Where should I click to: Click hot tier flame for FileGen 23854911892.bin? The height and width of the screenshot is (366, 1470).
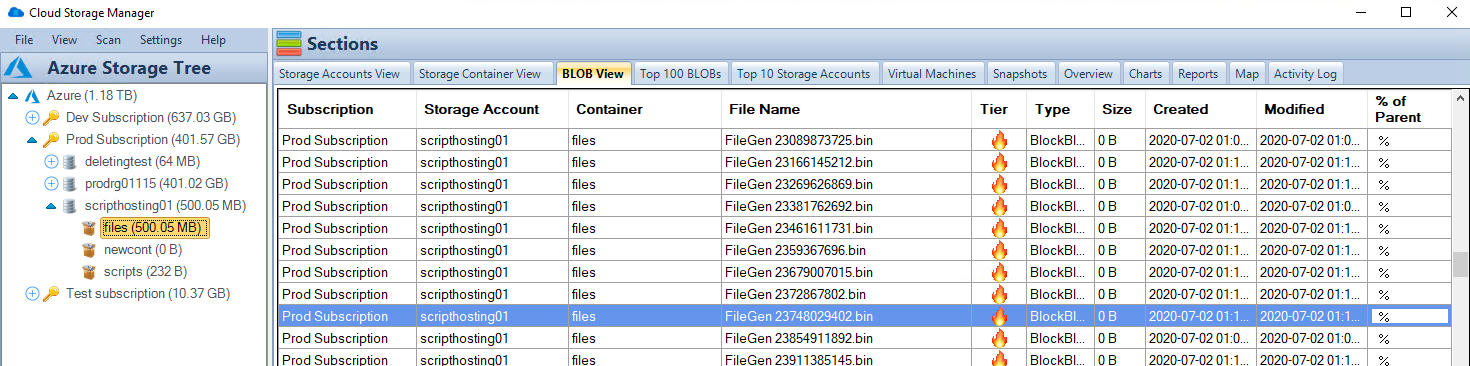pyautogui.click(x=999, y=339)
